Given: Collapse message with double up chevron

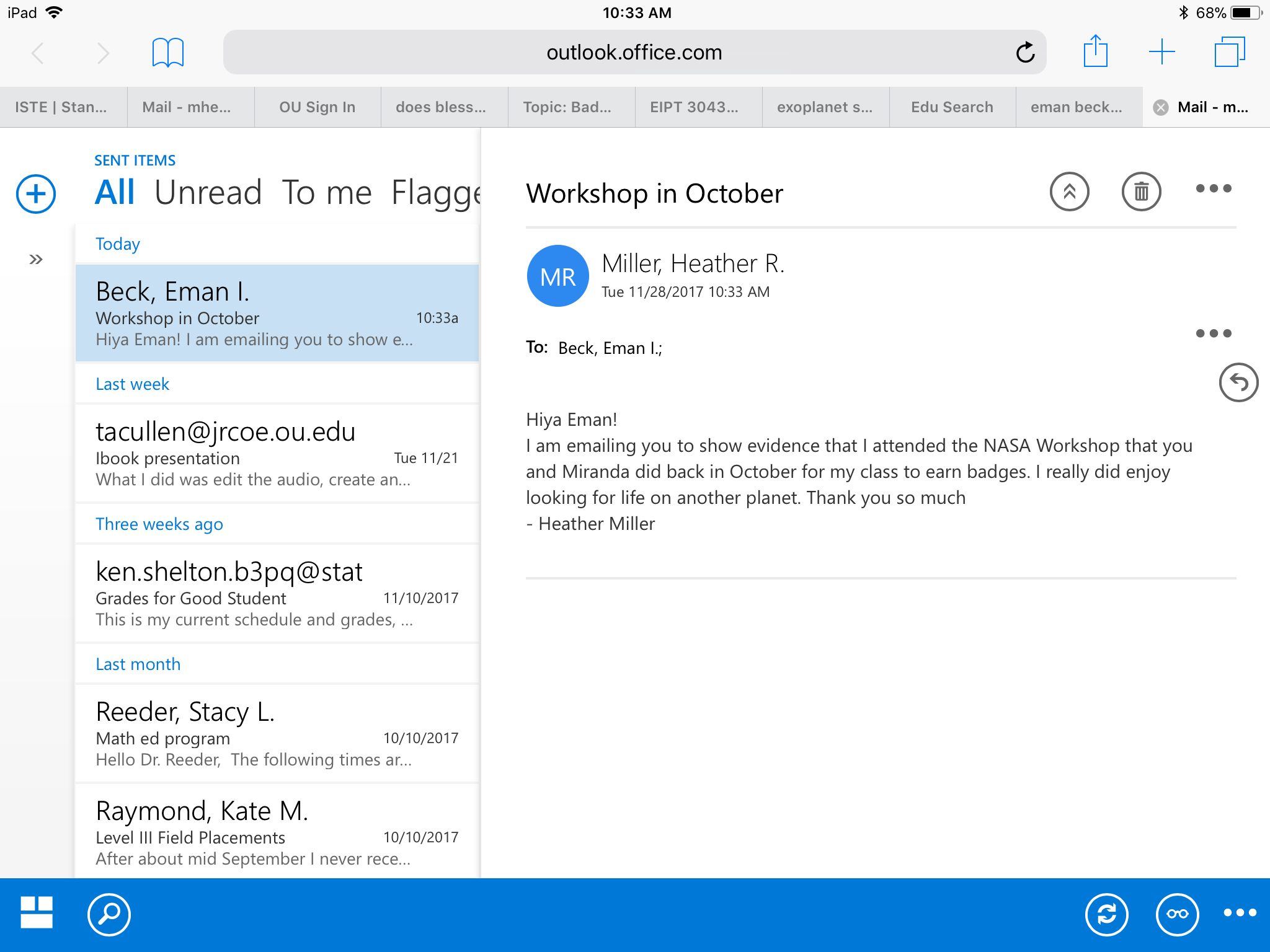Looking at the screenshot, I should click(x=1069, y=192).
